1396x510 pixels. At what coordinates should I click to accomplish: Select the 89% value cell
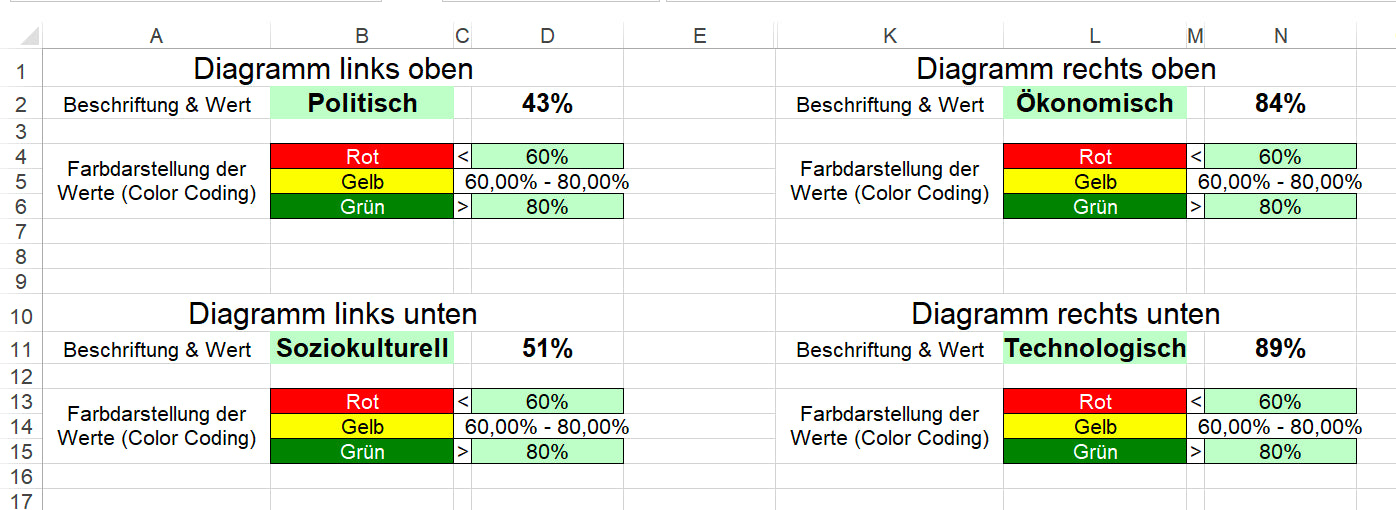tap(1281, 348)
